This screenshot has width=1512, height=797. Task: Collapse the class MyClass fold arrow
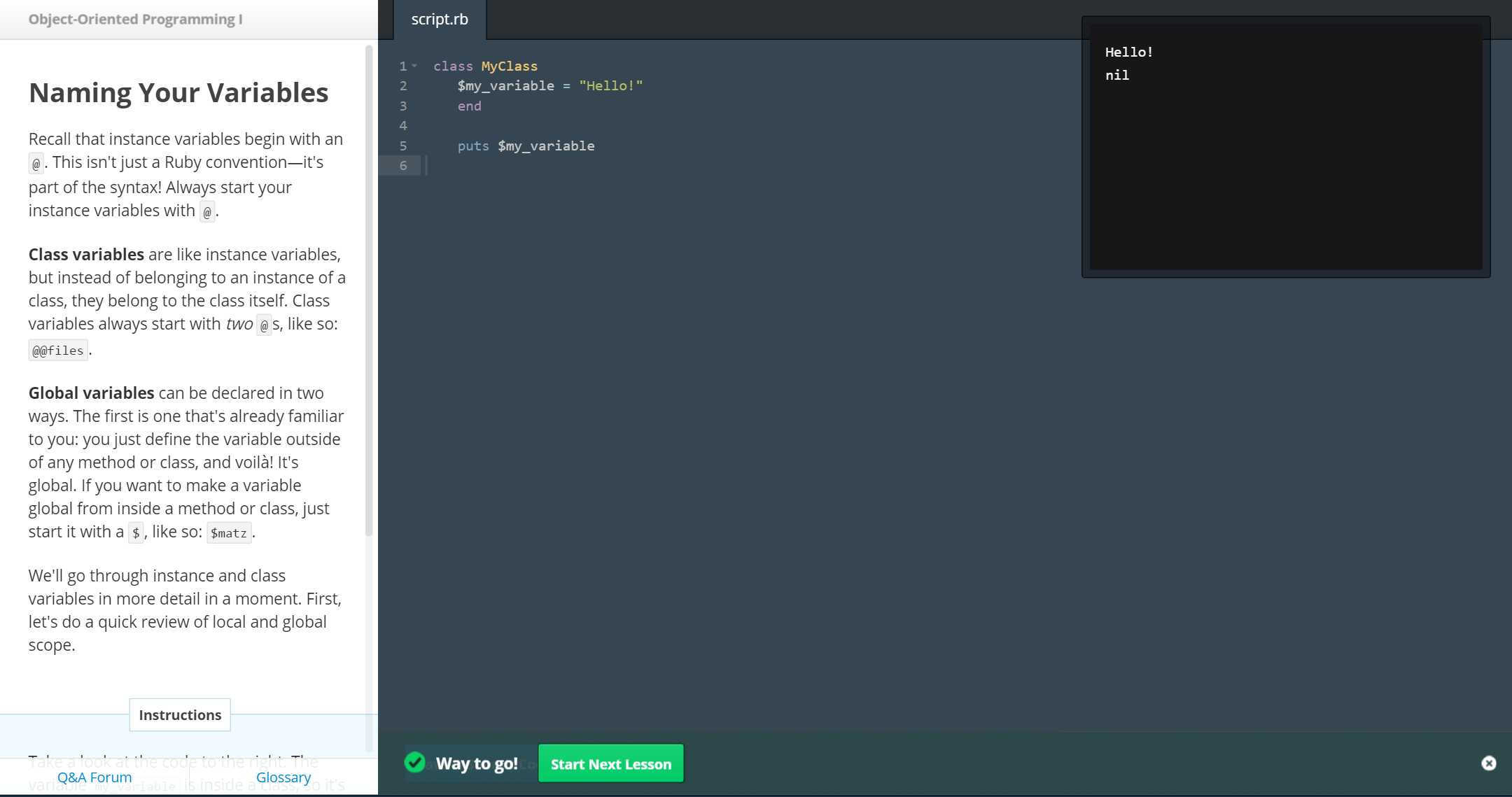(x=414, y=66)
